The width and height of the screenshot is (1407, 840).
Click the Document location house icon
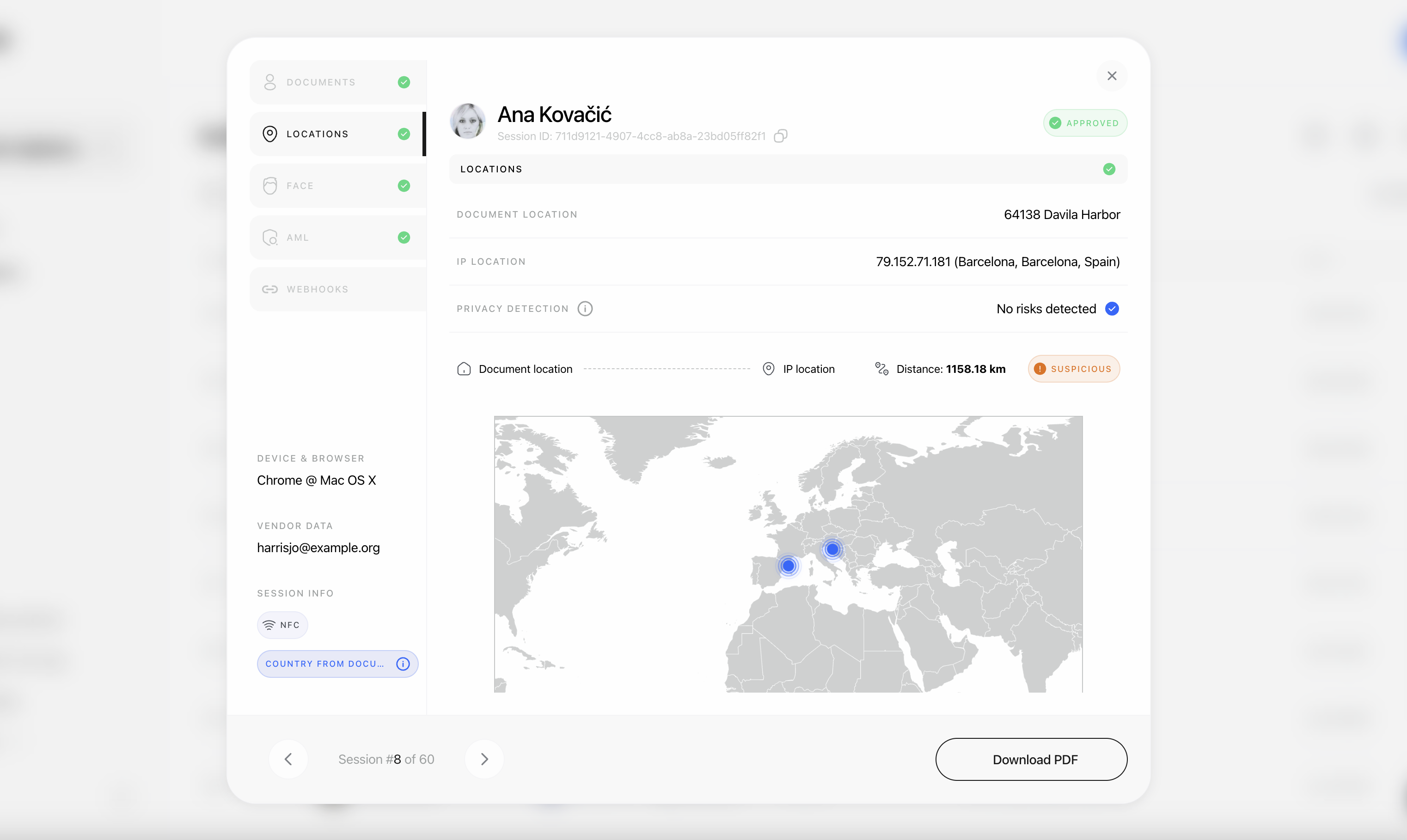tap(464, 369)
